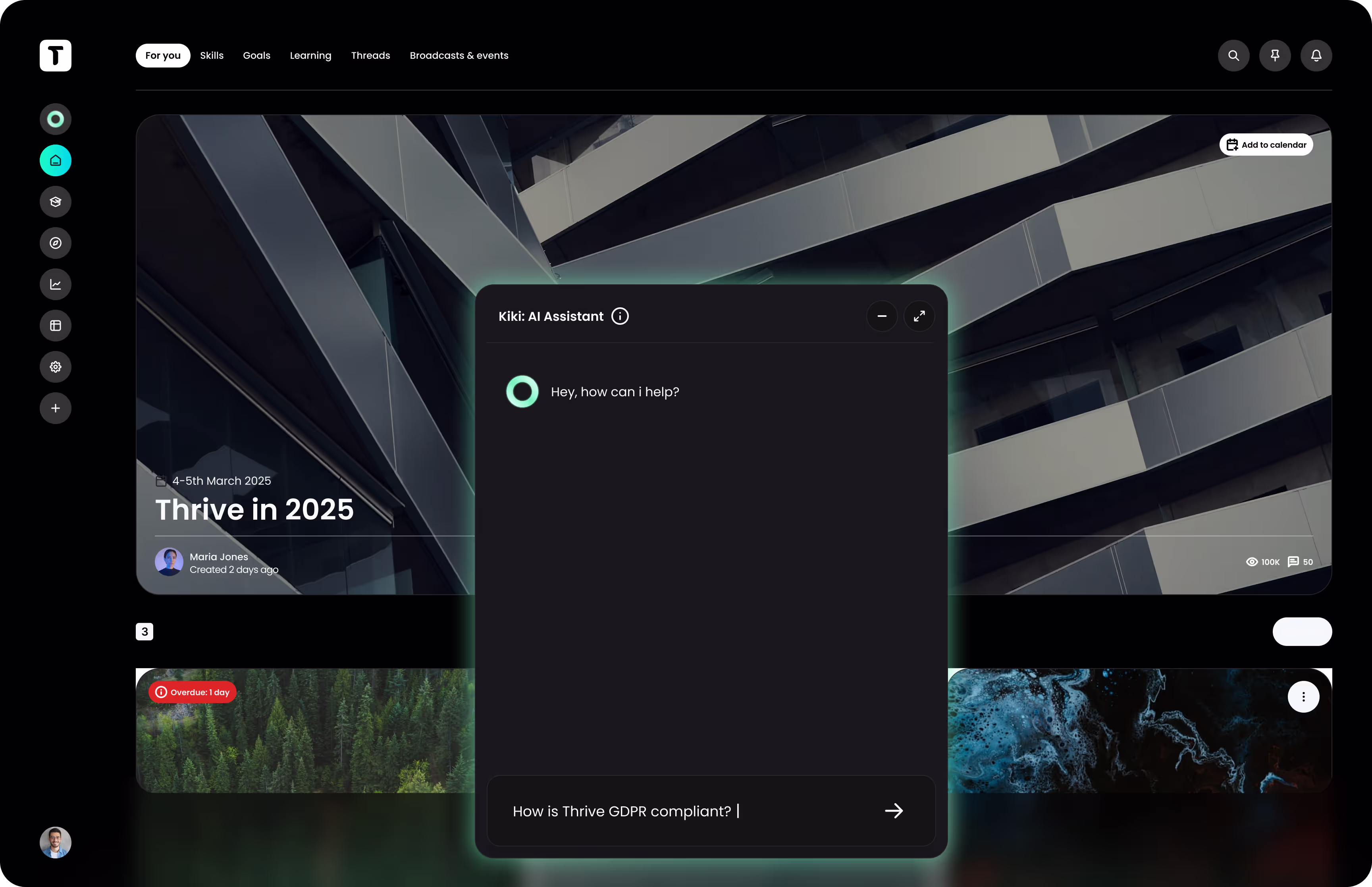Expand the Kiki assistant panel to fullscreen
The image size is (1372, 887).
coord(919,316)
